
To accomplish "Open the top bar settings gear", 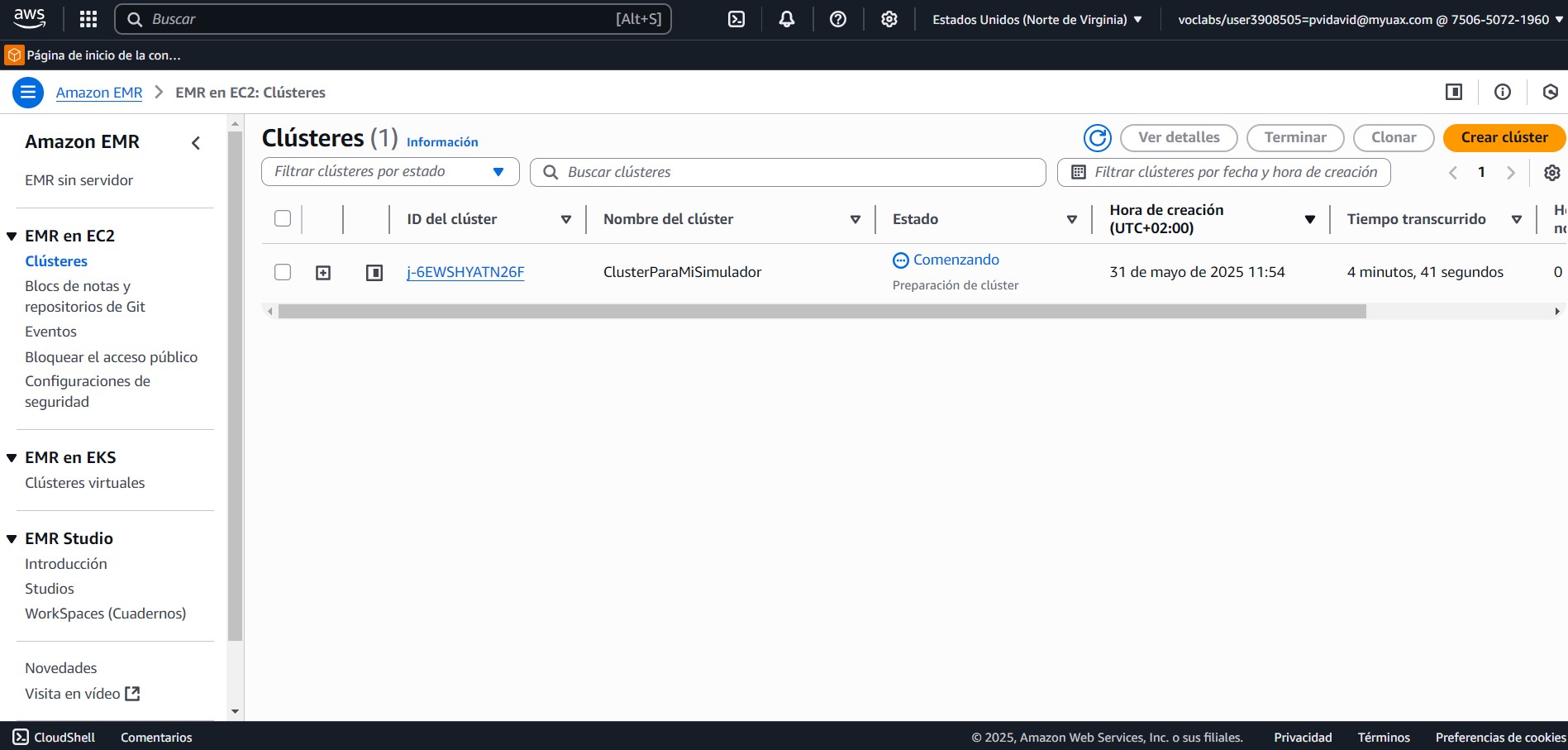I will point(889,19).
